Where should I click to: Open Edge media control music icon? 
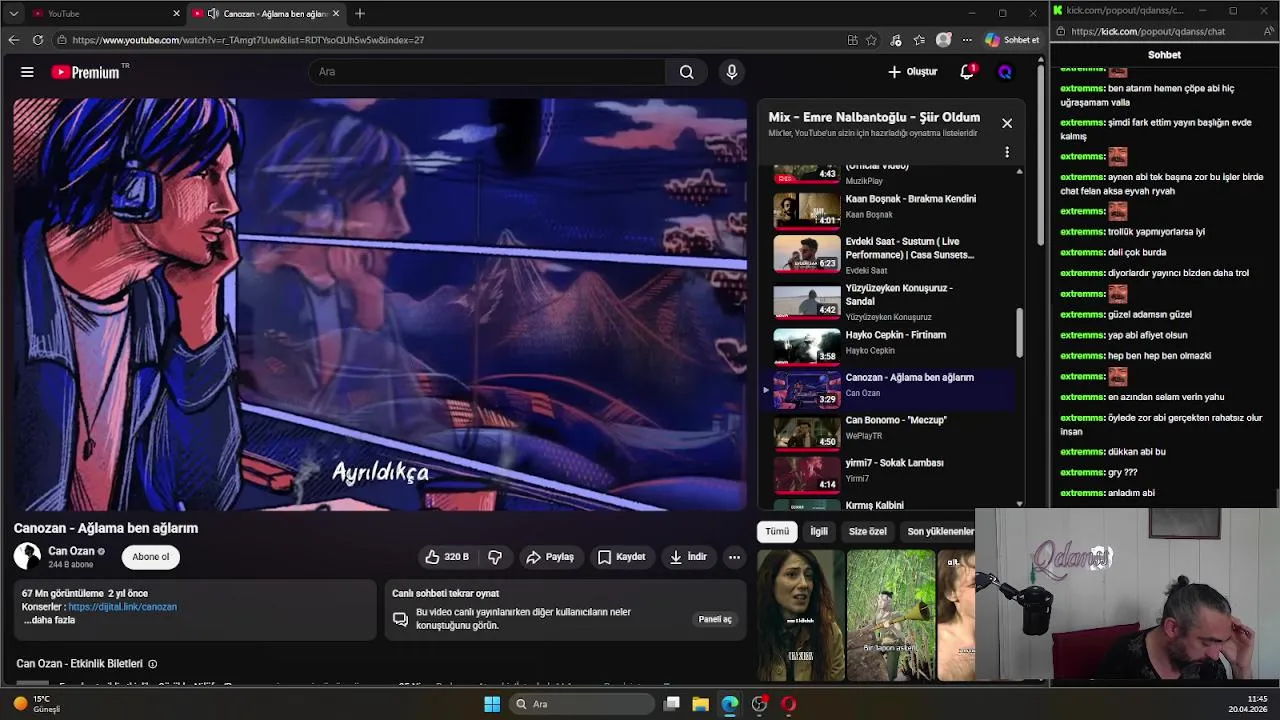click(x=896, y=40)
